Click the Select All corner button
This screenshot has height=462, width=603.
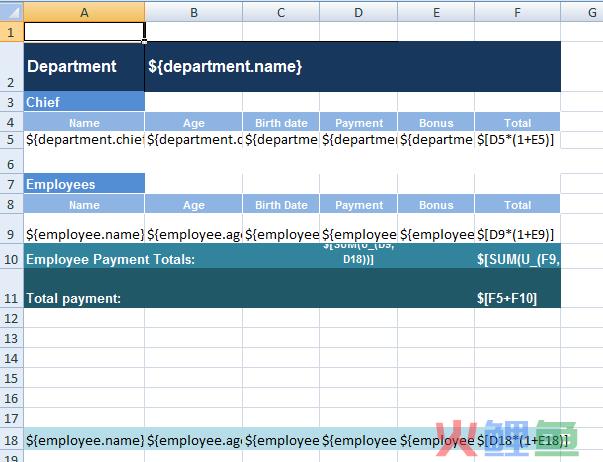12,12
